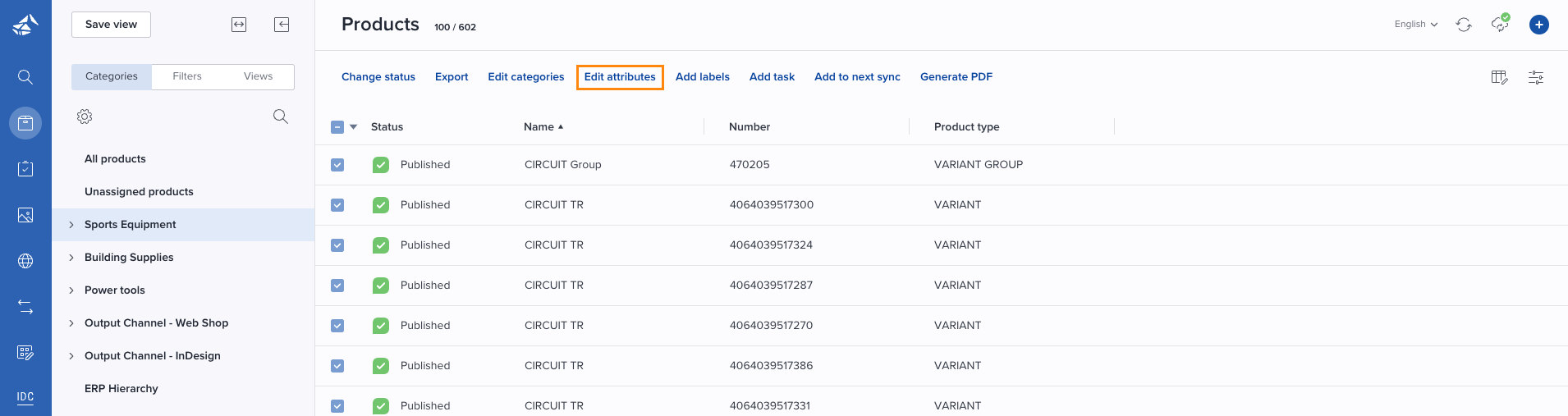Image resolution: width=1568 pixels, height=416 pixels.
Task: Uncheck the CIRCUIT Group row checkbox
Action: click(337, 165)
